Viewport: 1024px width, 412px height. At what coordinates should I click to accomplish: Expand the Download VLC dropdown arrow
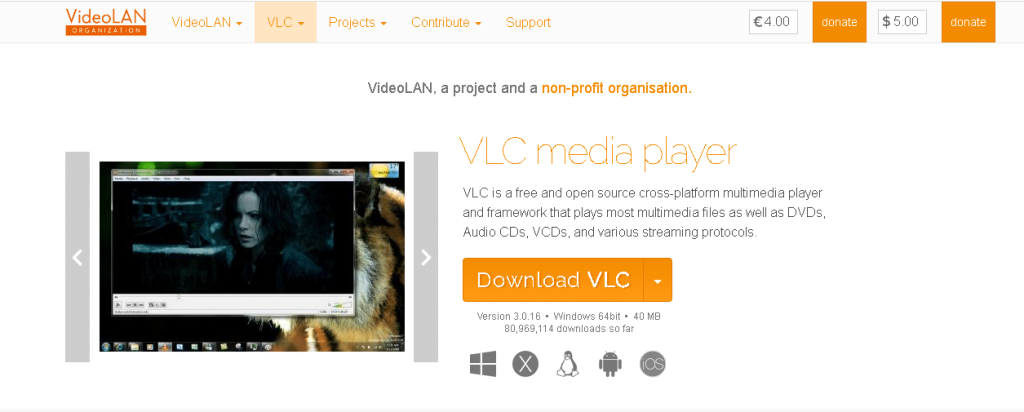(658, 280)
